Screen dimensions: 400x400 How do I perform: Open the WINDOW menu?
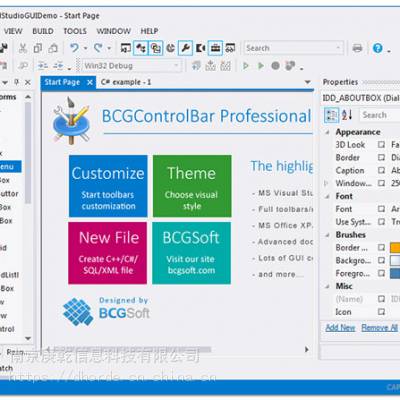click(x=113, y=31)
